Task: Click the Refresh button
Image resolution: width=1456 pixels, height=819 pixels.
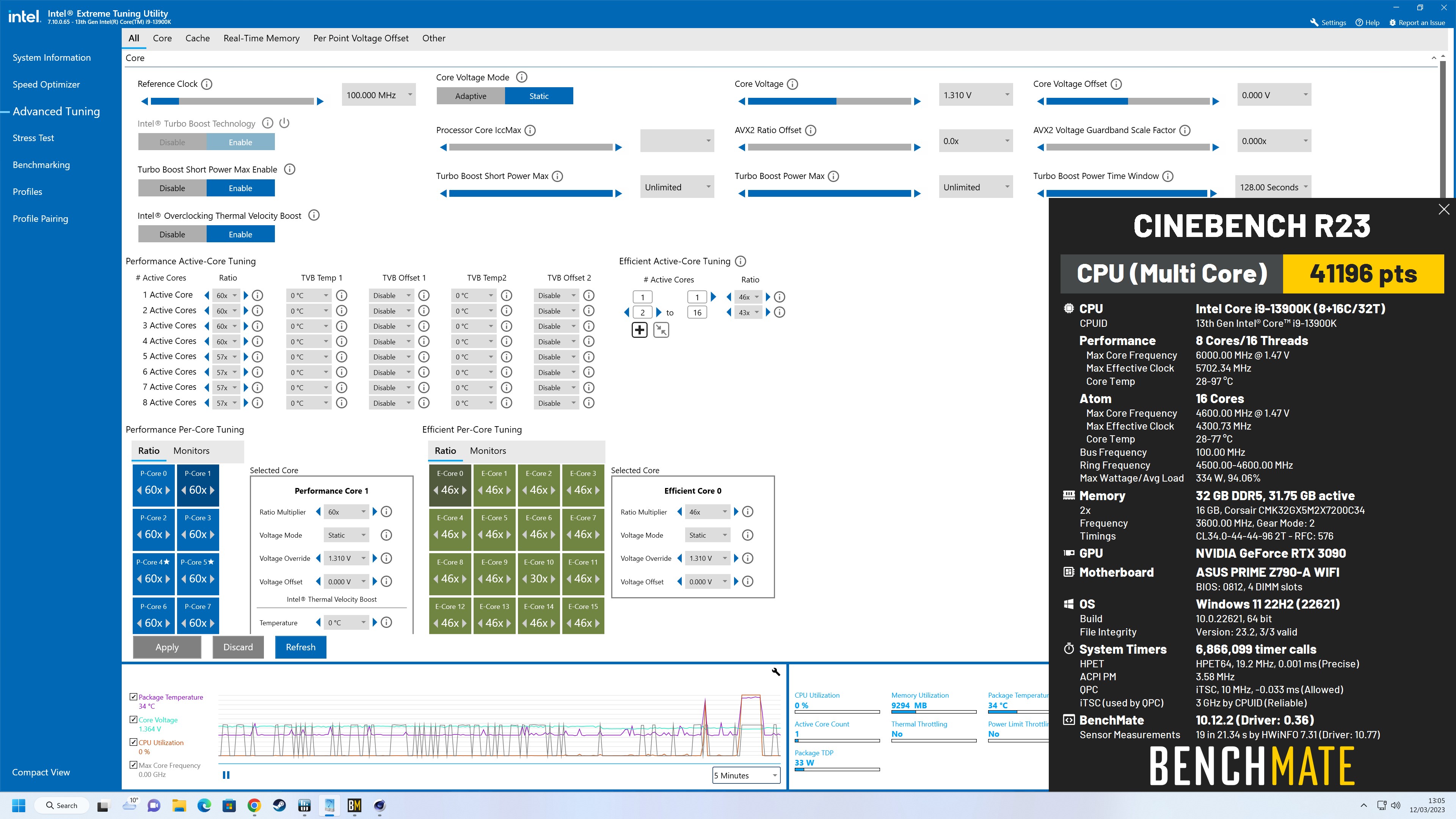Action: [x=301, y=647]
